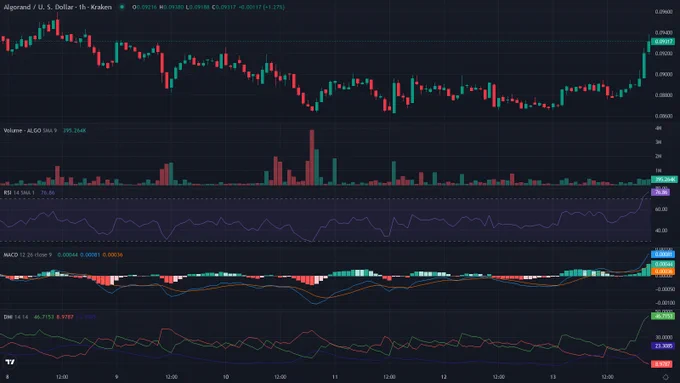The height and width of the screenshot is (383, 680).
Task: Click the DMI 14 14 indicator legend
Action: coord(16,317)
